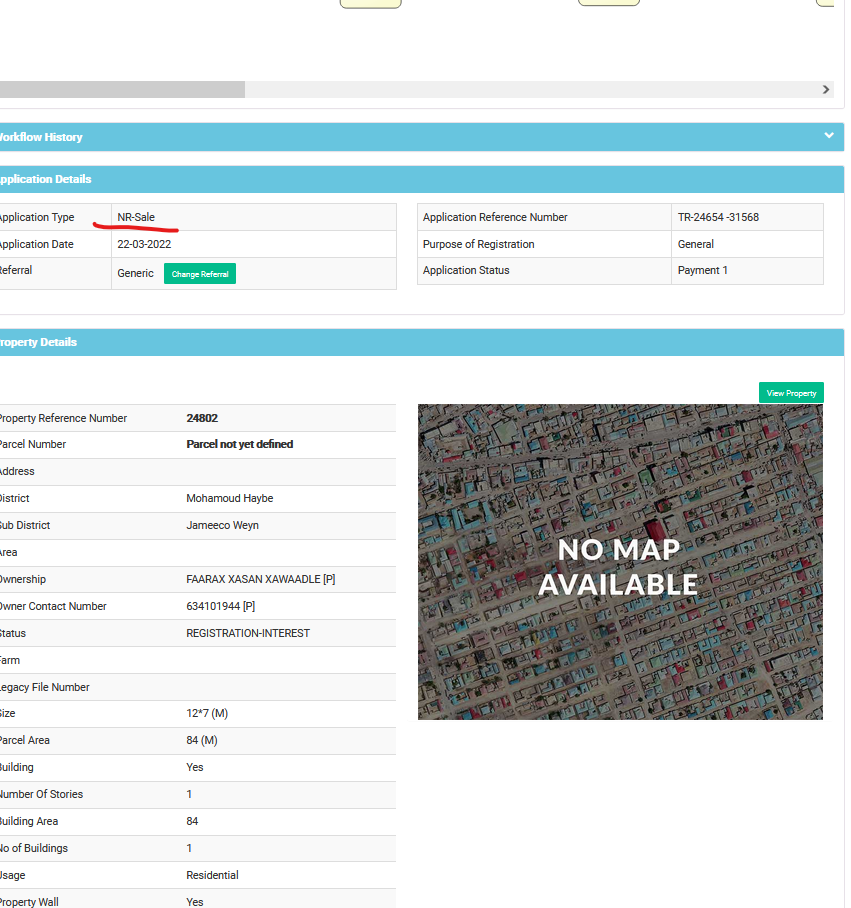Image resolution: width=851 pixels, height=908 pixels.
Task: Click the horizontal scrollbar right arrow
Action: coord(826,89)
